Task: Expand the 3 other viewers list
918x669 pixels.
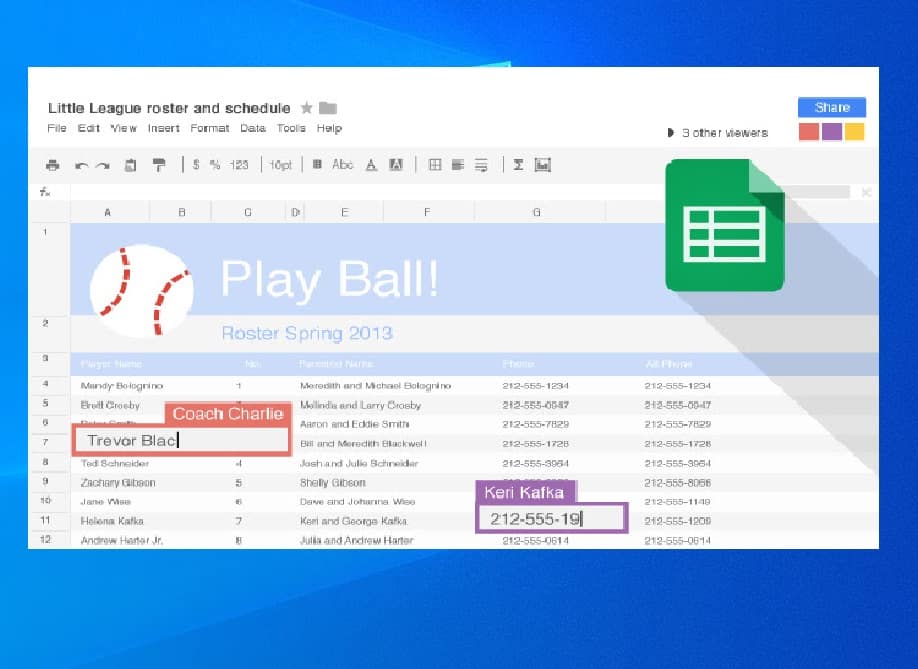Action: pos(718,133)
